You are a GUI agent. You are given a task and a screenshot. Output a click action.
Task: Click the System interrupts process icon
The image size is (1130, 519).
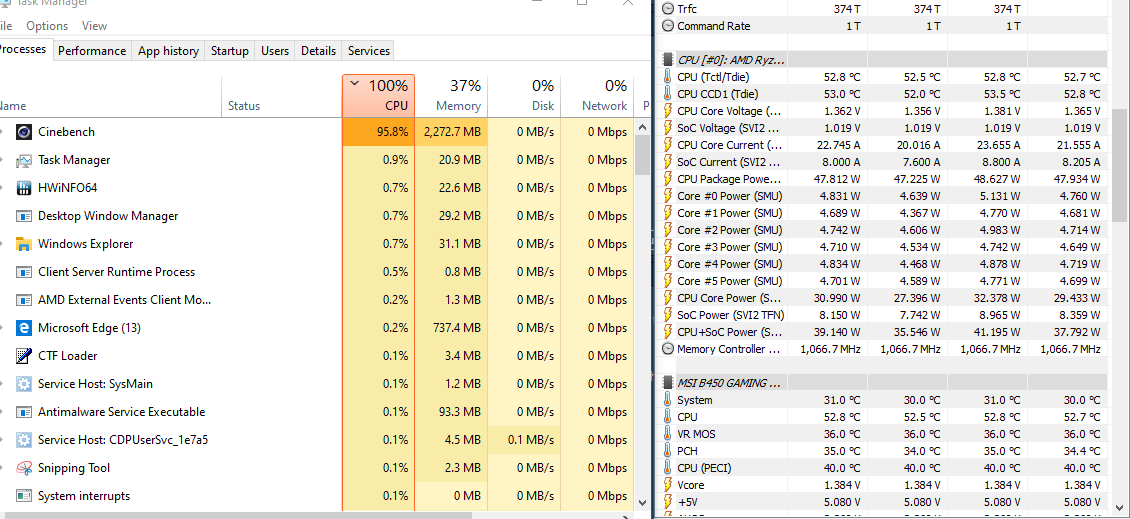click(24, 496)
